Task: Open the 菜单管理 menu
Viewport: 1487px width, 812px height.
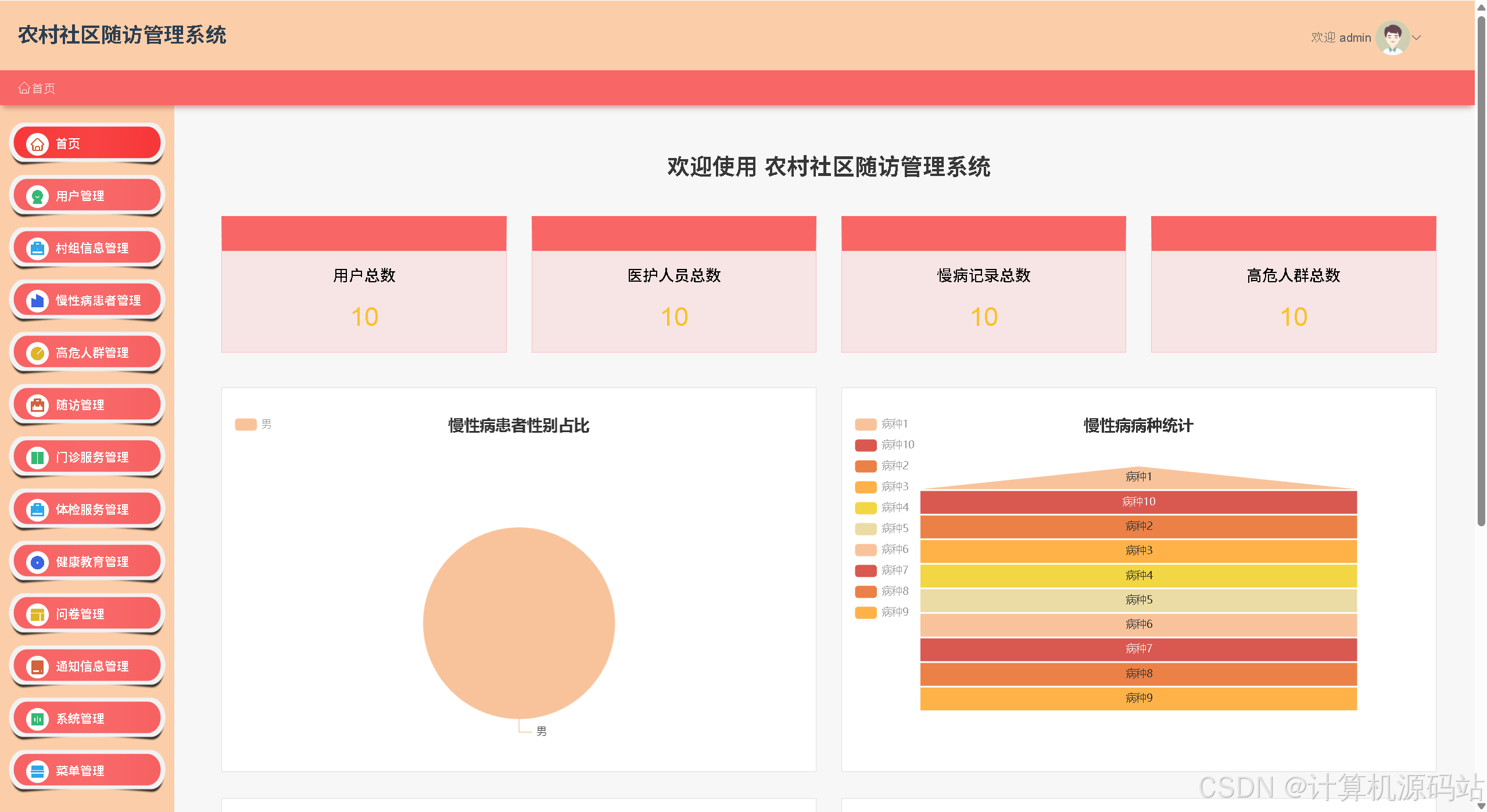Action: 87,771
